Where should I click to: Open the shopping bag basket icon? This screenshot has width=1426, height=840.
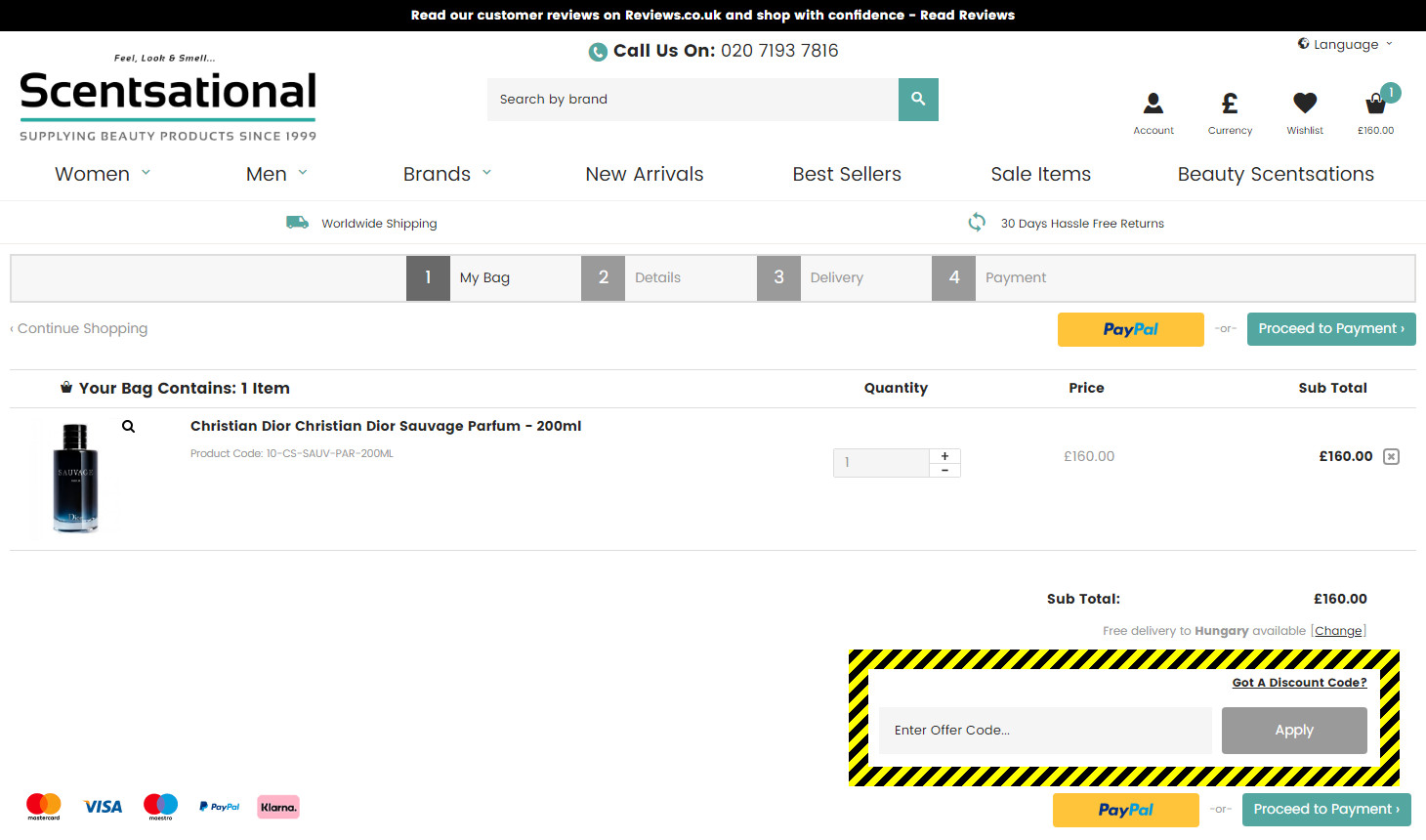1375,103
